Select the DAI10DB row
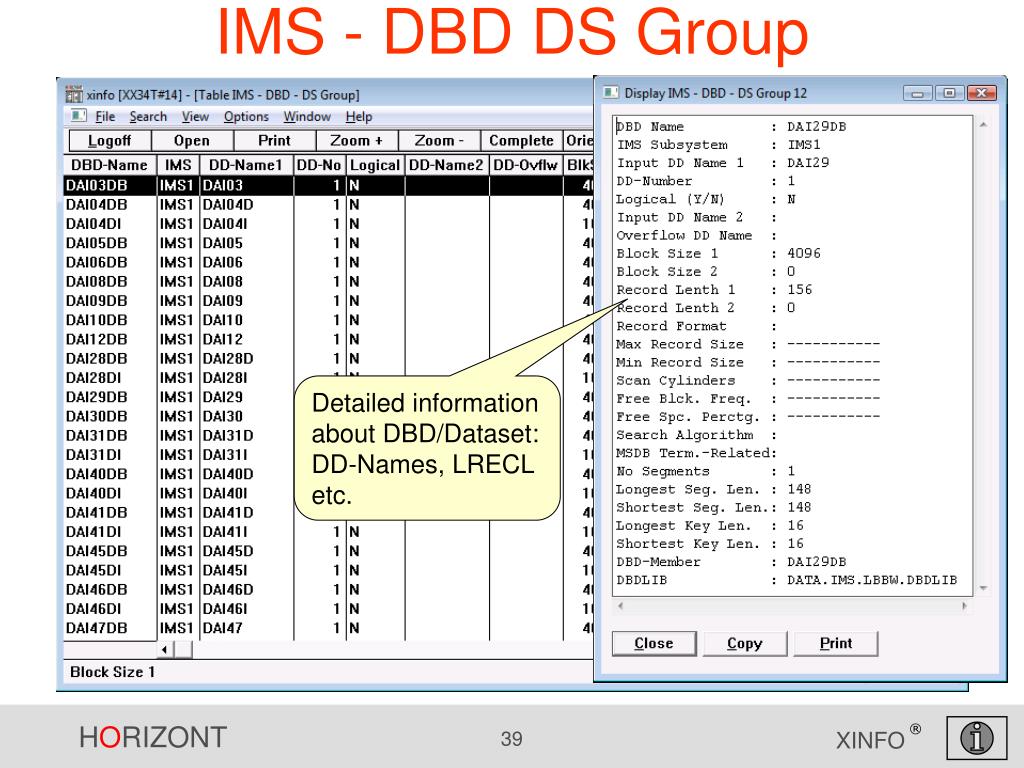Viewport: 1024px width, 768px height. (328, 320)
